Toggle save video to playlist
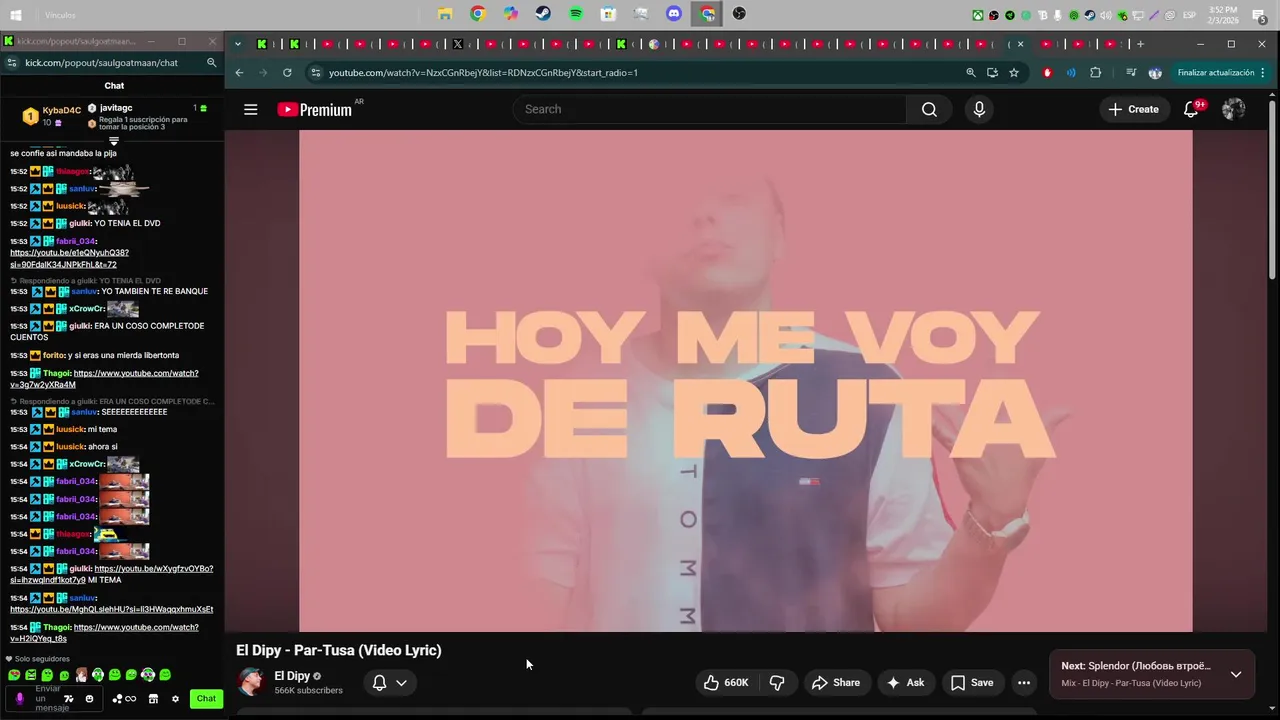The height and width of the screenshot is (720, 1280). point(972,683)
